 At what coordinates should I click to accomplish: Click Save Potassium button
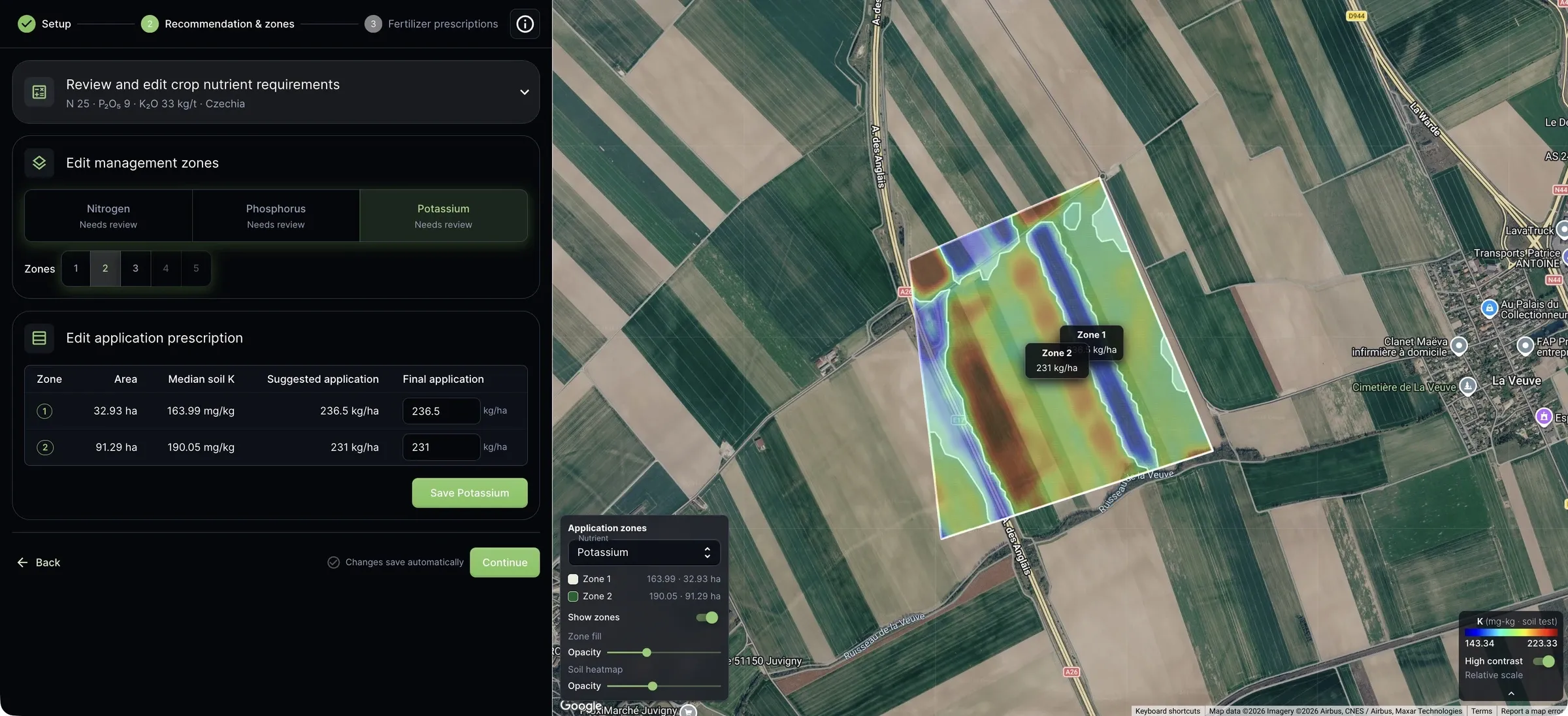tap(470, 493)
